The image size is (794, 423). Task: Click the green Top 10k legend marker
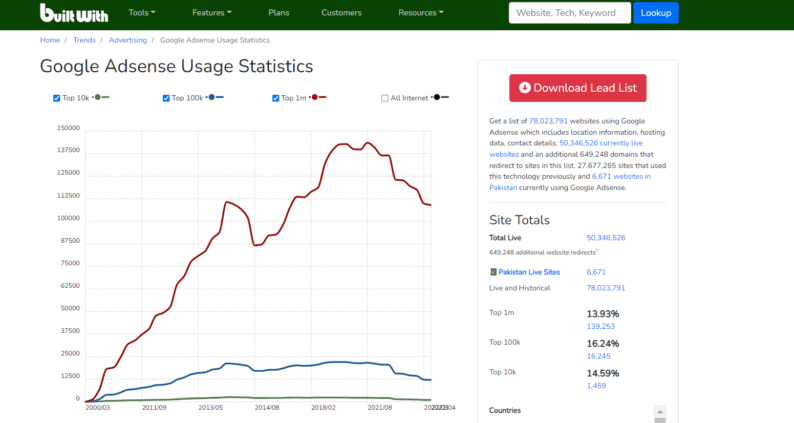[101, 97]
